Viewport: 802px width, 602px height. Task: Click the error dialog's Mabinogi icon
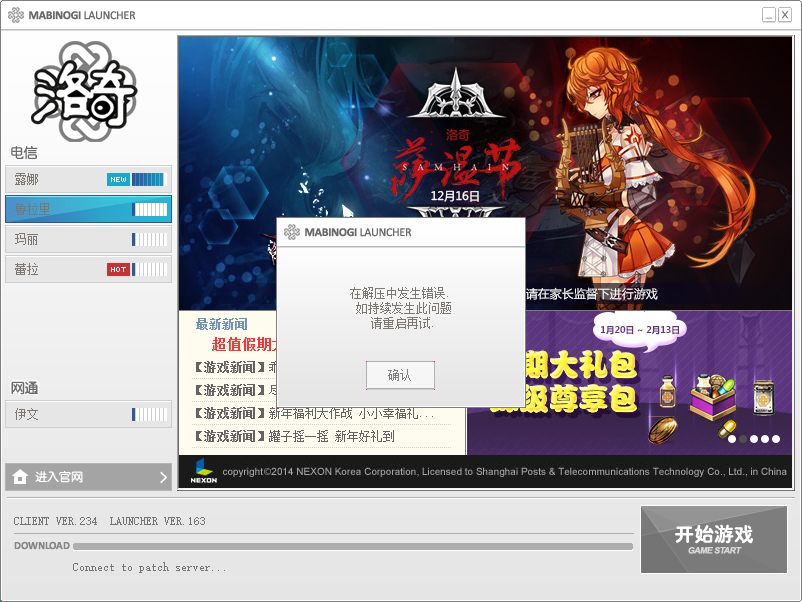(x=292, y=232)
